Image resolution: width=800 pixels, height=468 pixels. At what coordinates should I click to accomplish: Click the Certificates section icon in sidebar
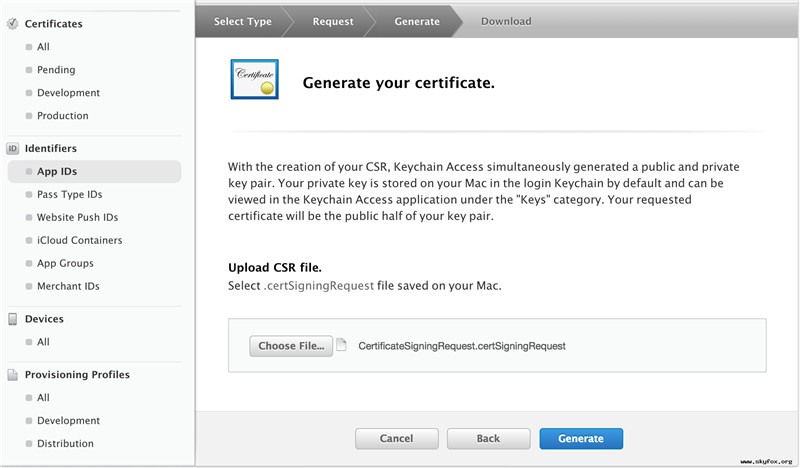pos(13,23)
